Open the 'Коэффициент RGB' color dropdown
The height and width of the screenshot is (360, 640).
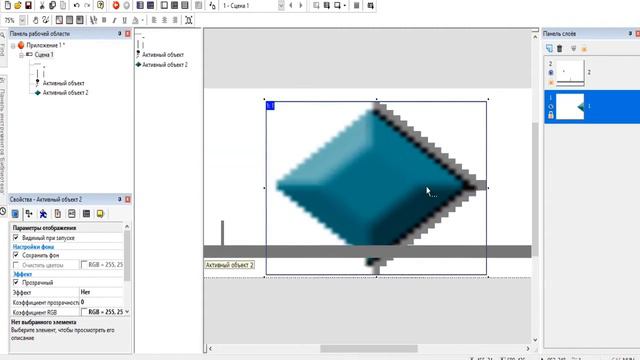point(127,311)
